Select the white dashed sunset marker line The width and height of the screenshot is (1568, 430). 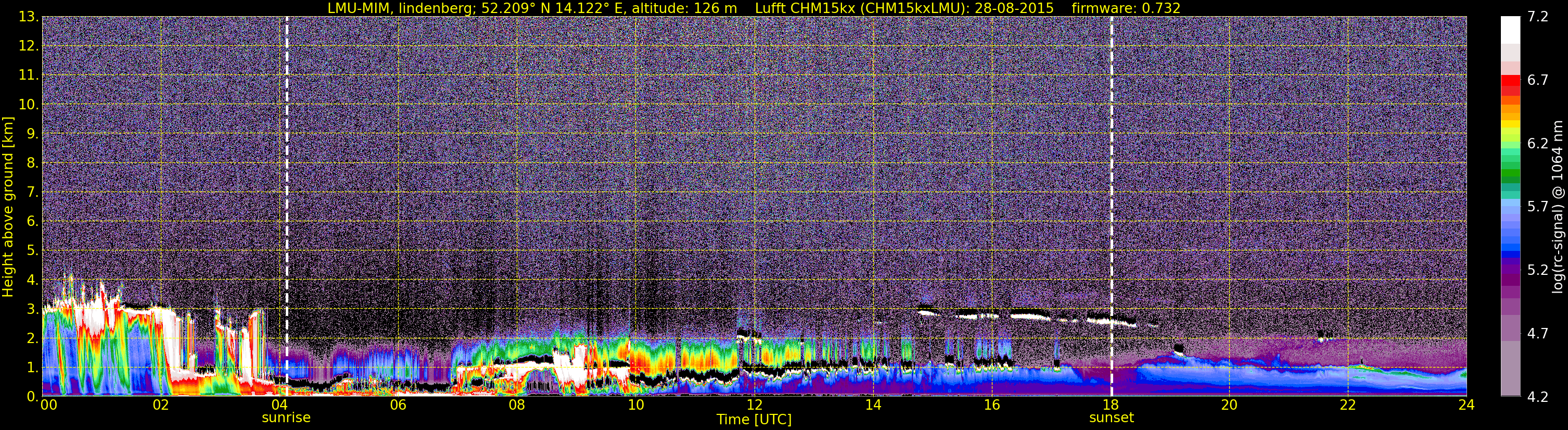tap(1112, 206)
